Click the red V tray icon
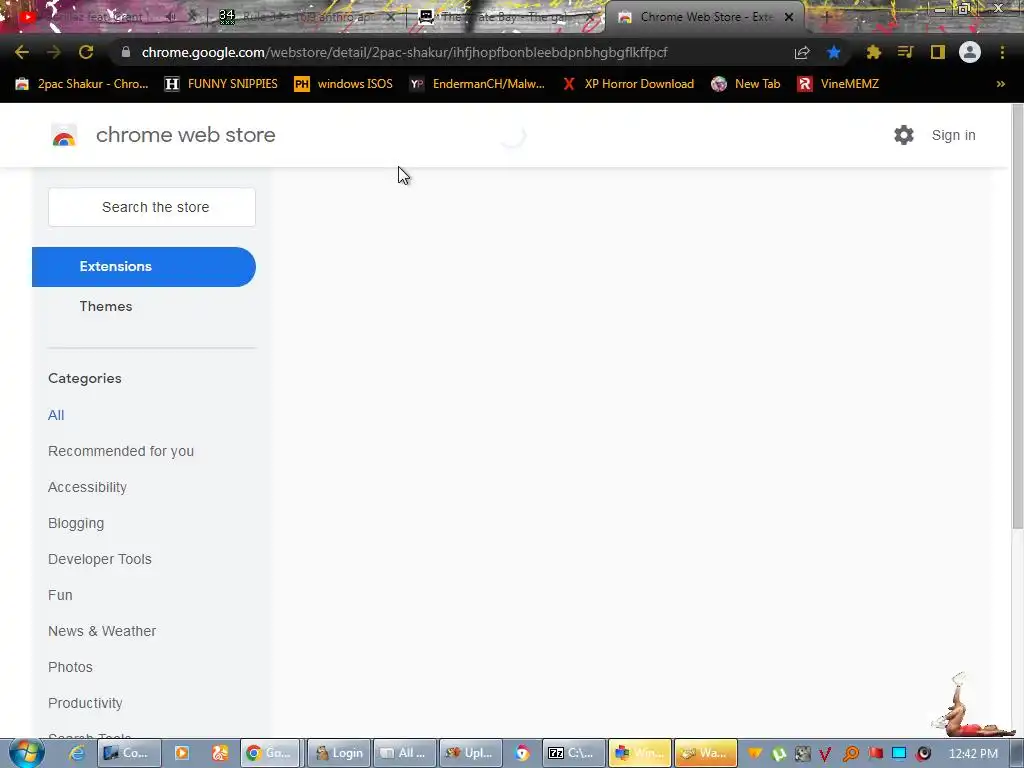Viewport: 1024px width, 768px height. [825, 754]
